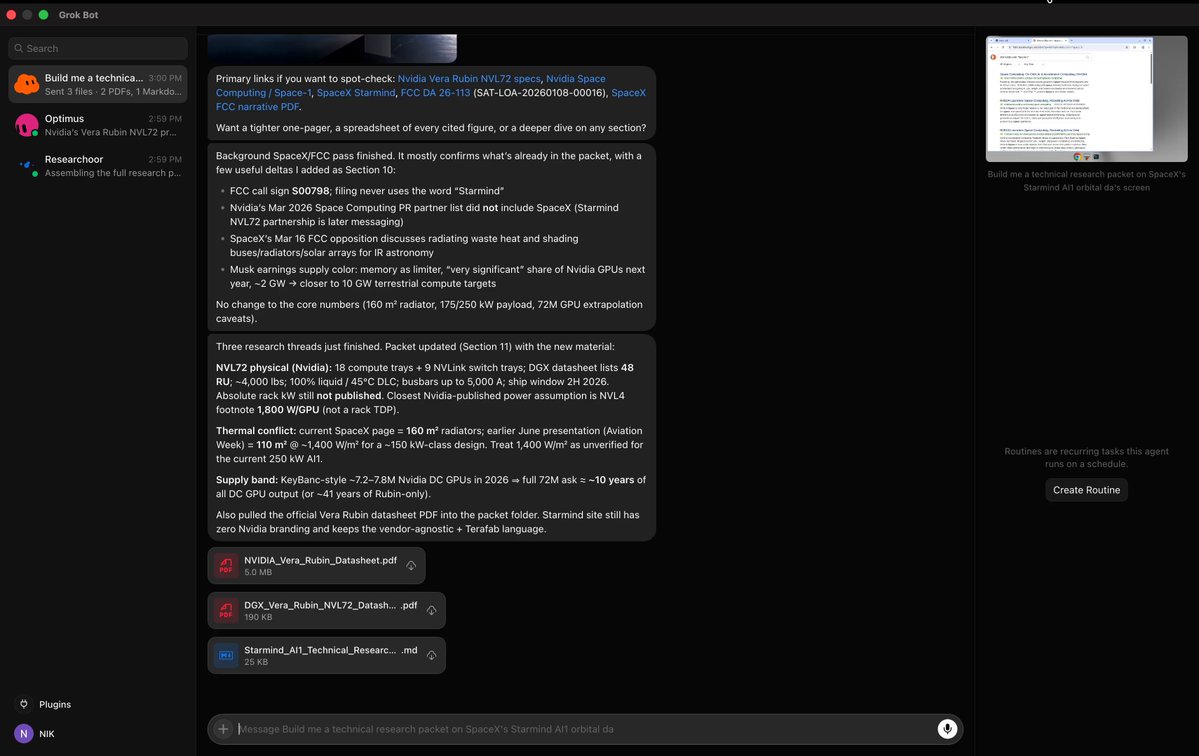The image size is (1199, 756).
Task: Click the Plugins plug icon
Action: (x=24, y=704)
